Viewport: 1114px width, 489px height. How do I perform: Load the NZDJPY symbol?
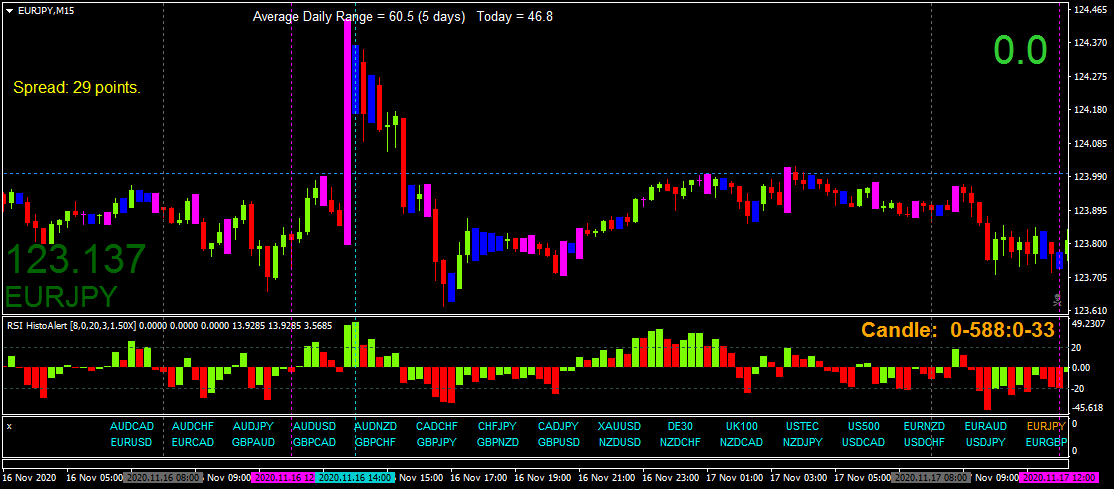click(x=803, y=442)
